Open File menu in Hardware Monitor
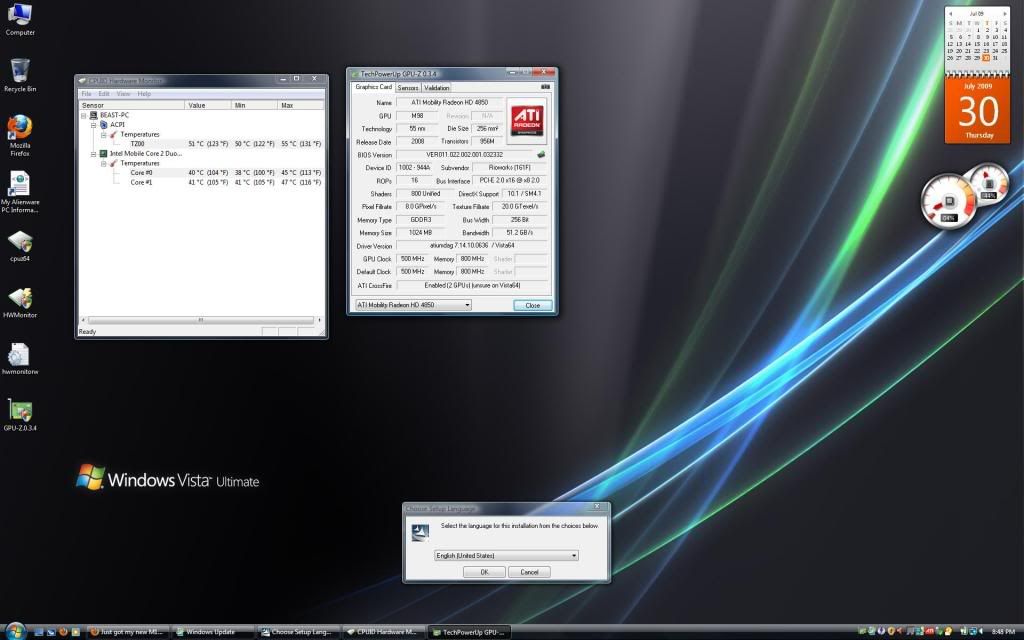The width and height of the screenshot is (1024, 640). point(86,94)
